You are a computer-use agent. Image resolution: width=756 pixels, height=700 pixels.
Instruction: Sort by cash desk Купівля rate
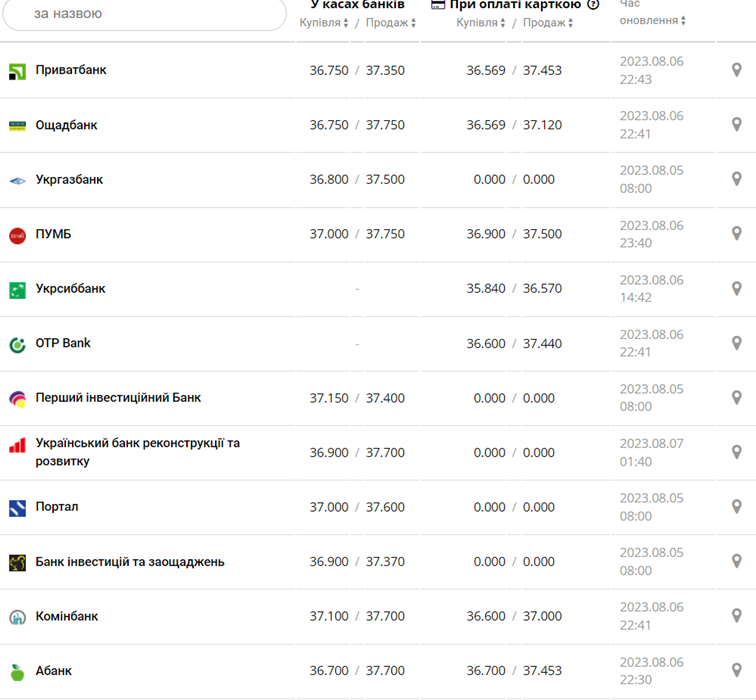pos(324,23)
